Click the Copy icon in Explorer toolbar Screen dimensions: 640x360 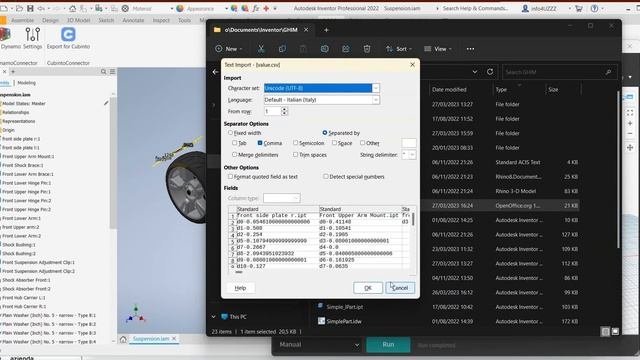click(x=282, y=49)
